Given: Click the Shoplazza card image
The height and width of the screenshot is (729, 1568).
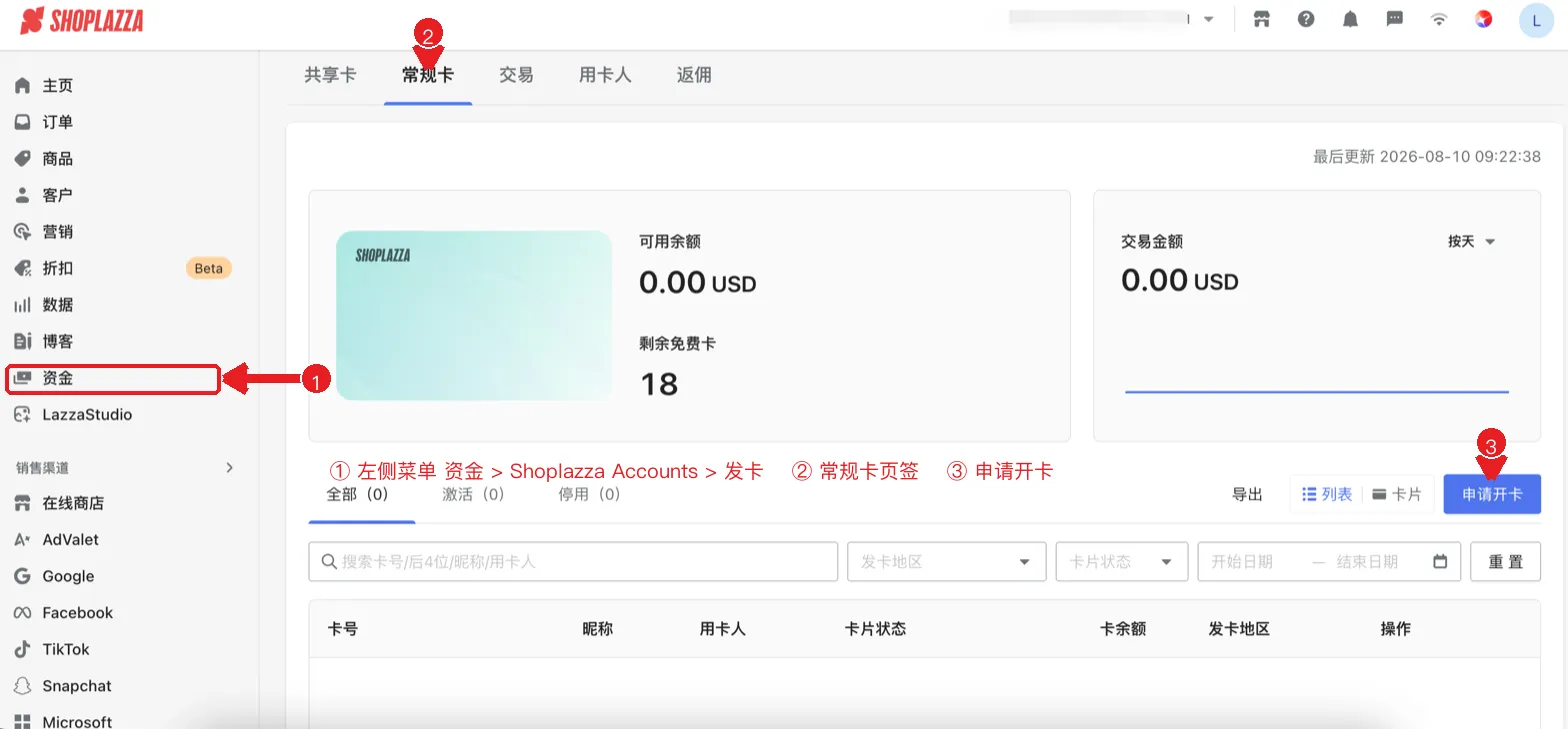Looking at the screenshot, I should pos(474,315).
